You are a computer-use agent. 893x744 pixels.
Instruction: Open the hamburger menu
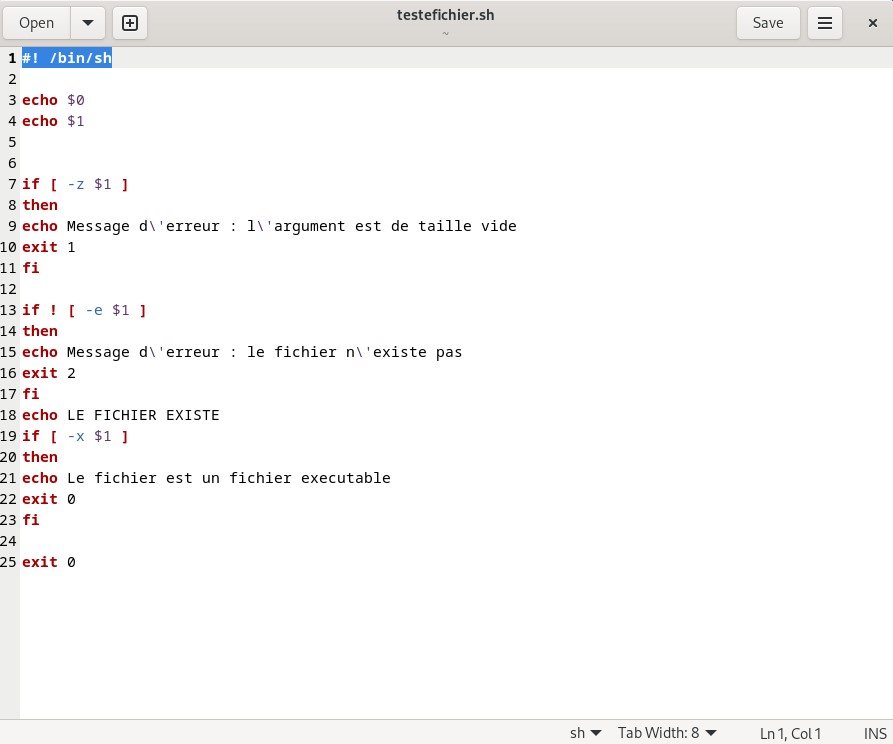click(x=825, y=23)
